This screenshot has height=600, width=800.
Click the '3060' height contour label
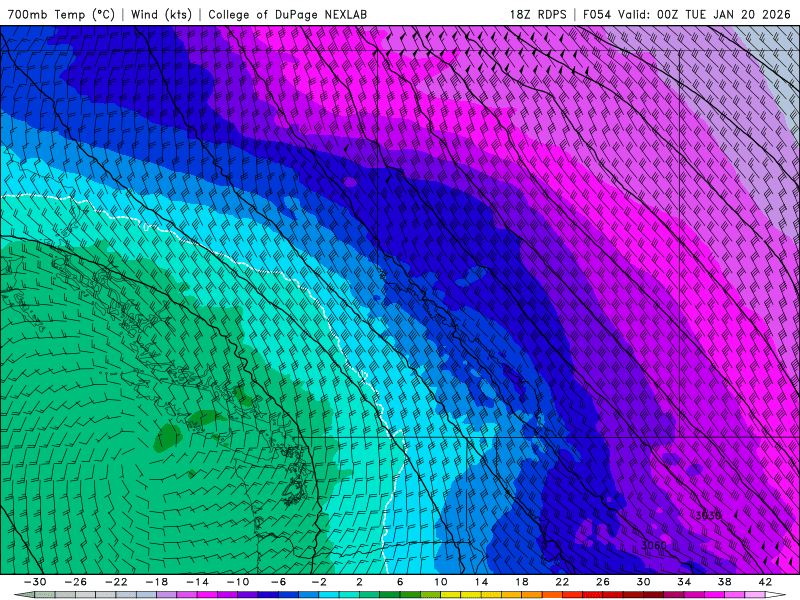click(654, 545)
